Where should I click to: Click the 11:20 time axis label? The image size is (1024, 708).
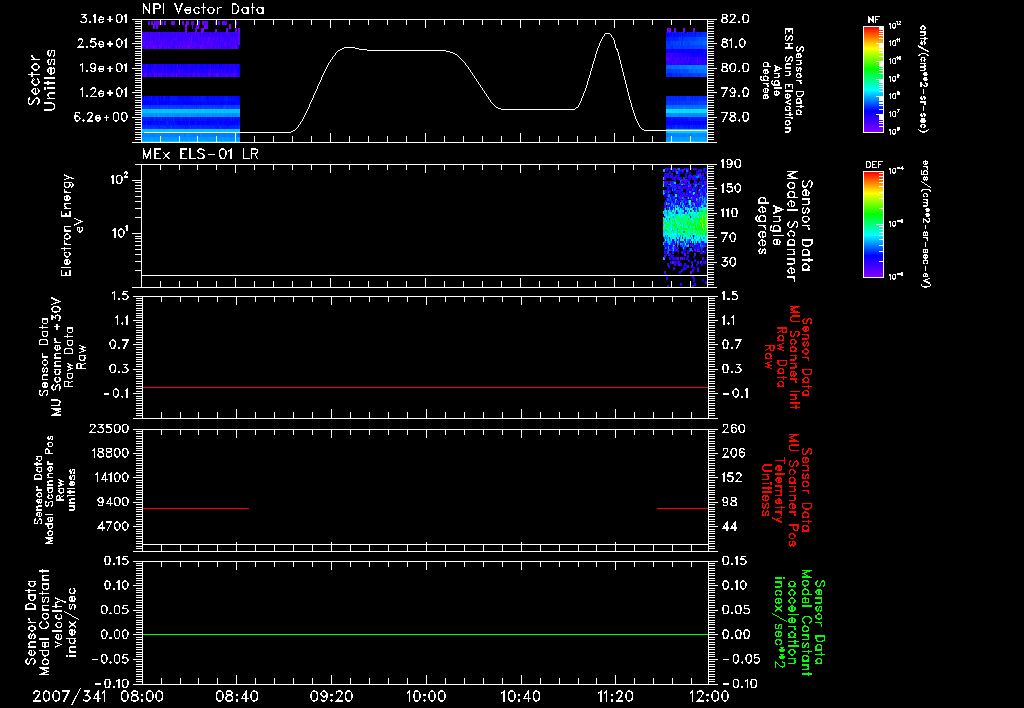pyautogui.click(x=615, y=696)
